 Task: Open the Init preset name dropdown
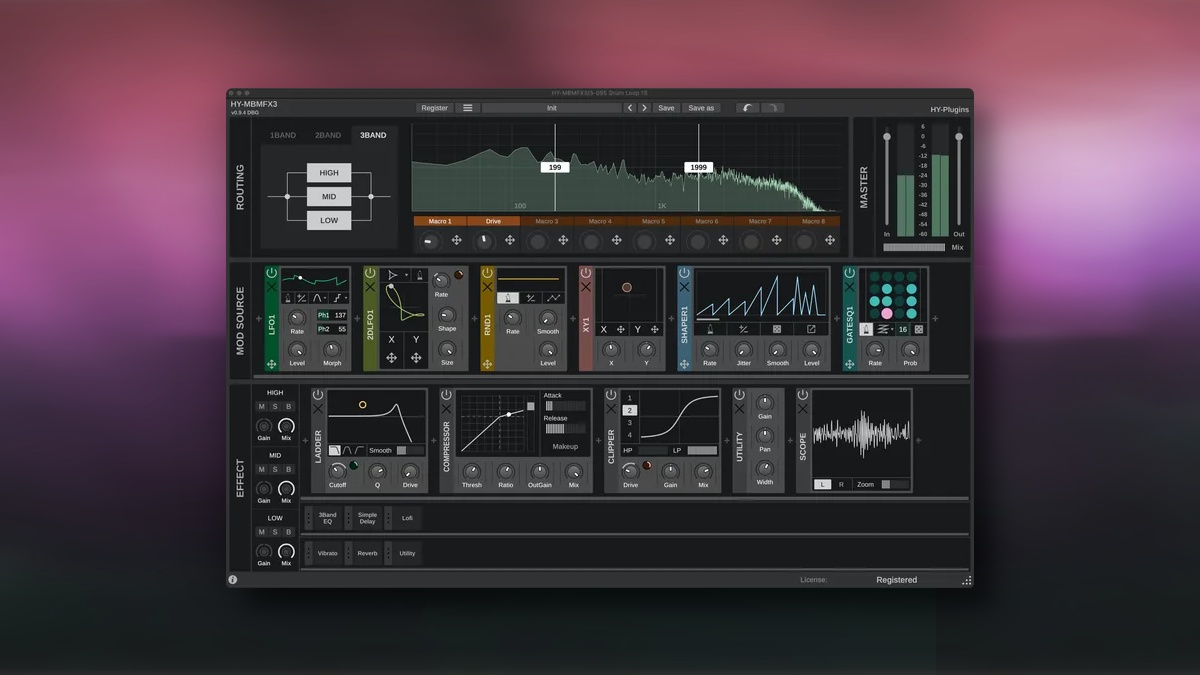click(x=551, y=108)
